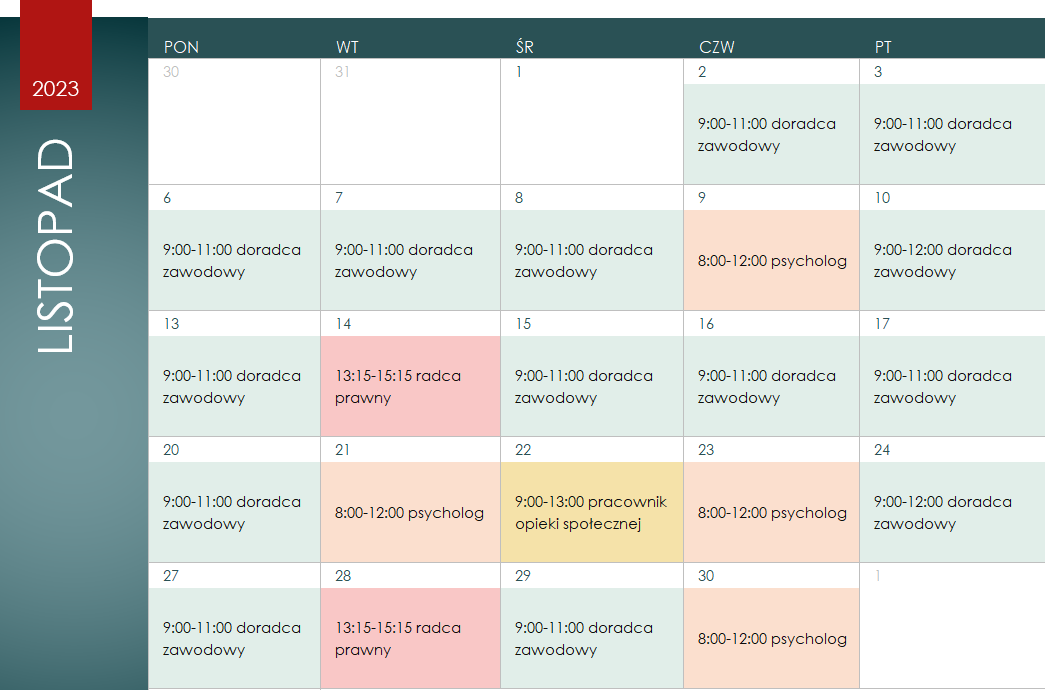This screenshot has height=690, width=1045.
Task: Click the radca prawny entry on November 28
Action: (411, 638)
